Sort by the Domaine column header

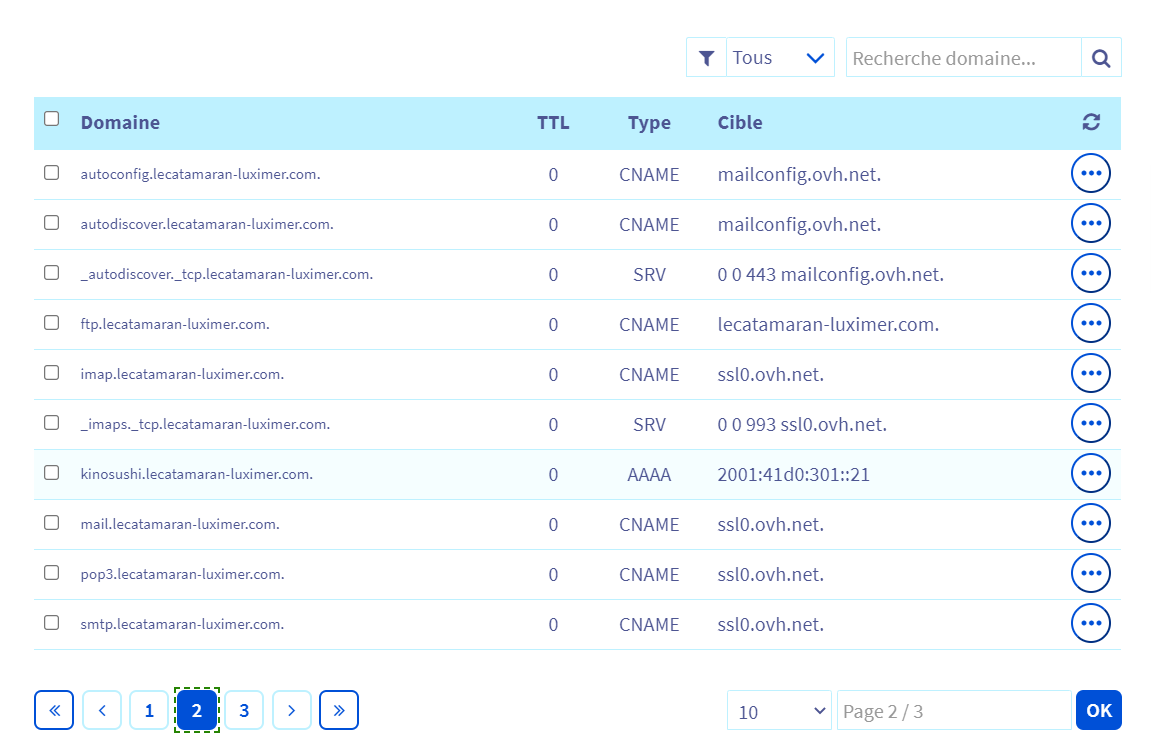pyautogui.click(x=120, y=123)
